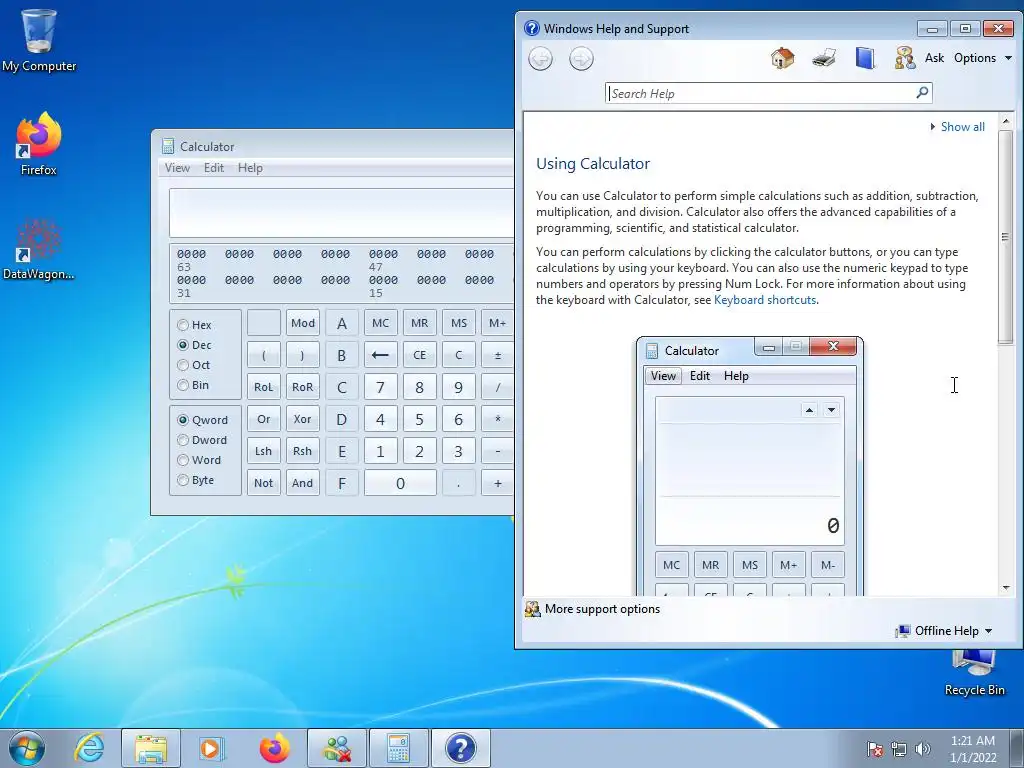Switch to Help and Support taskbar button
Screen dimensions: 1024x768
click(460, 748)
